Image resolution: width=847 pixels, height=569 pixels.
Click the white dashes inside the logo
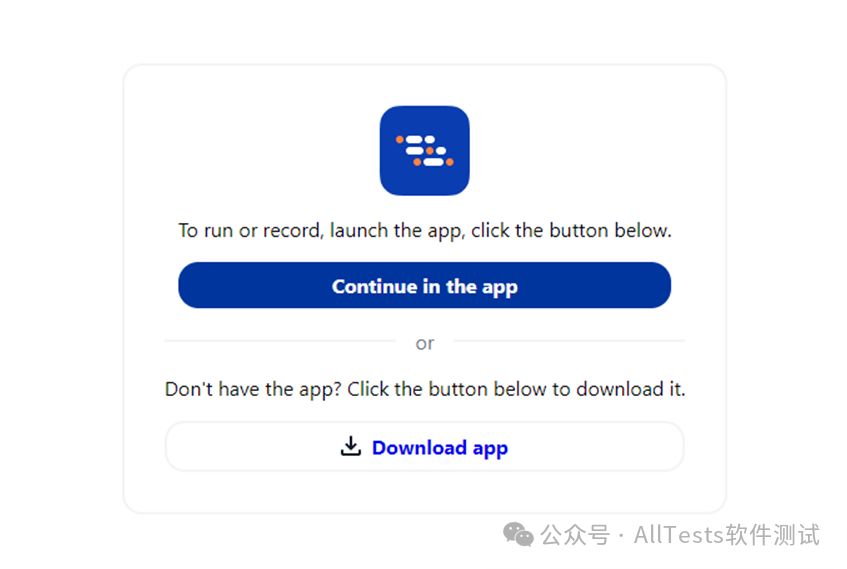[426, 151]
